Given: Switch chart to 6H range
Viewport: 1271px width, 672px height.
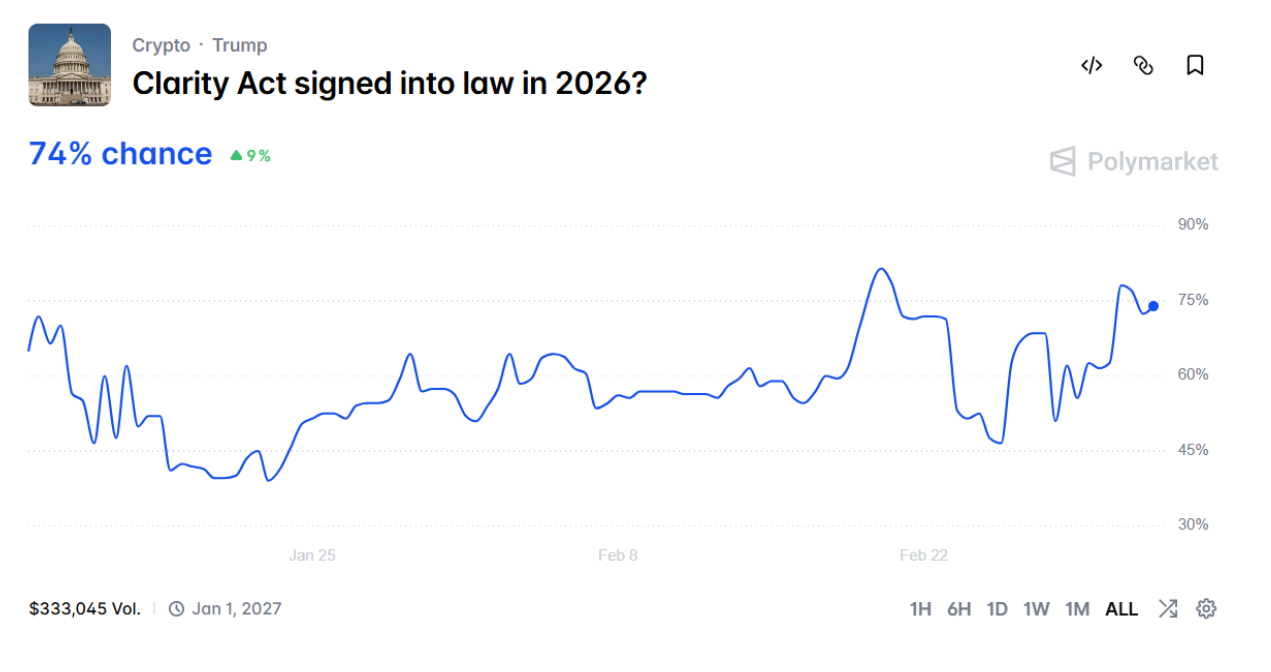Looking at the screenshot, I should [x=959, y=609].
